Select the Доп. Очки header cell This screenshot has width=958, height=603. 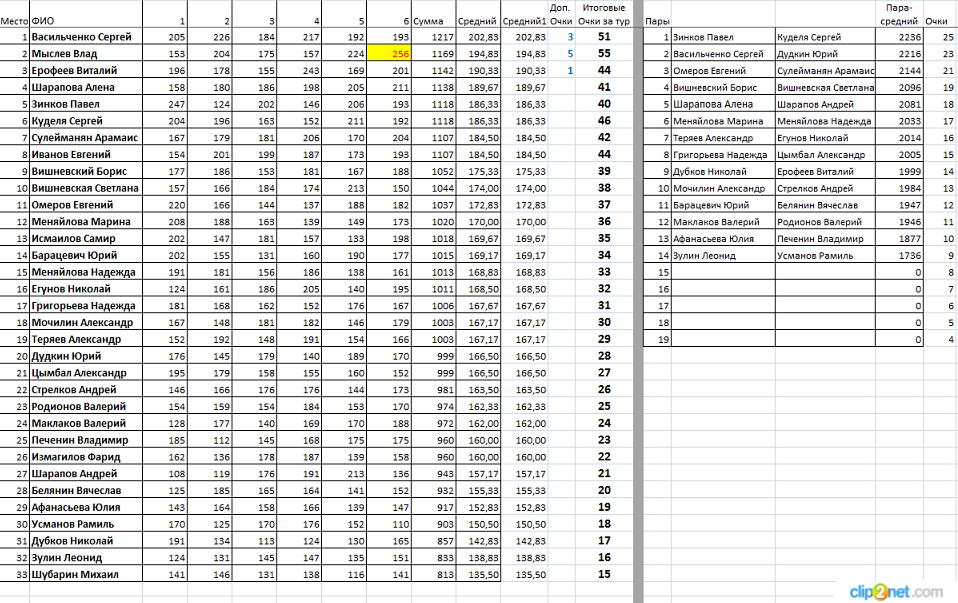click(561, 14)
